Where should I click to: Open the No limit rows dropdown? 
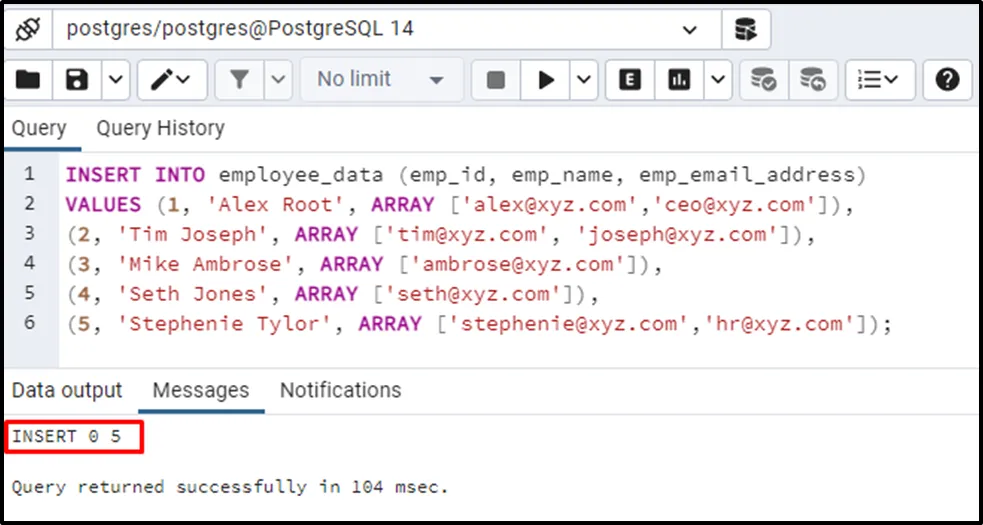(381, 80)
